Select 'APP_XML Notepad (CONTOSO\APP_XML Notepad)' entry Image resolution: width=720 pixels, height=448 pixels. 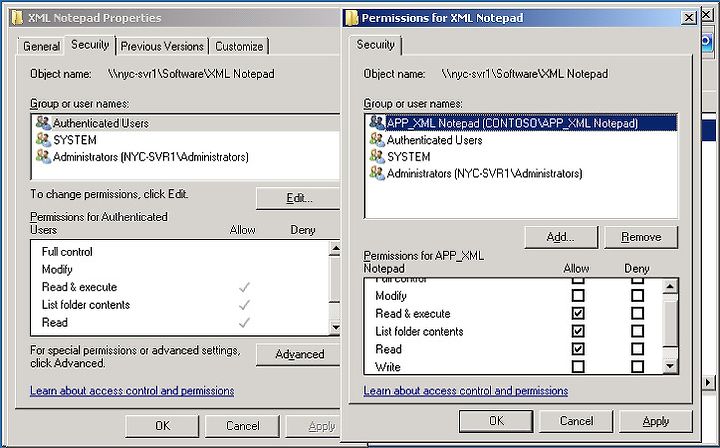pyautogui.click(x=522, y=123)
